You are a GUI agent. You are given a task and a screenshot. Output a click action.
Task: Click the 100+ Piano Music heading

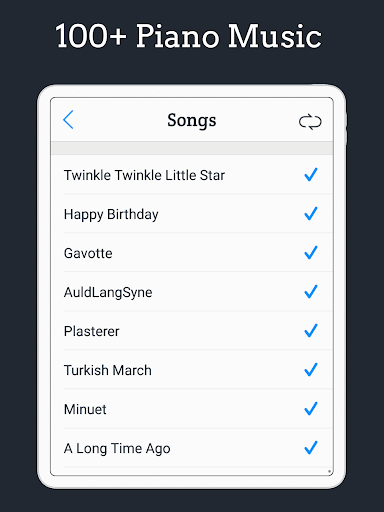point(188,36)
